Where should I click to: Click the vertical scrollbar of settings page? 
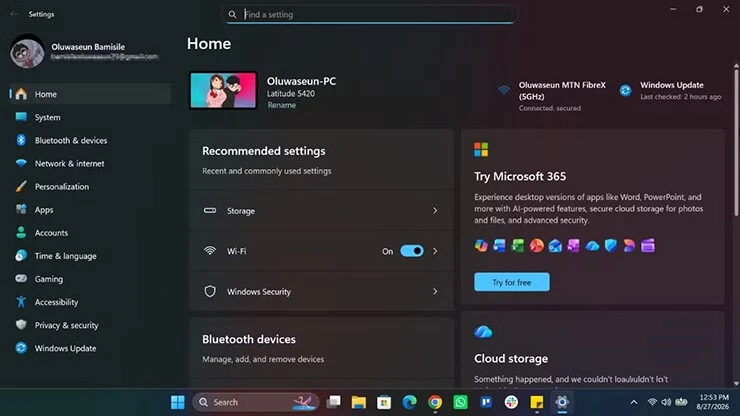736,142
